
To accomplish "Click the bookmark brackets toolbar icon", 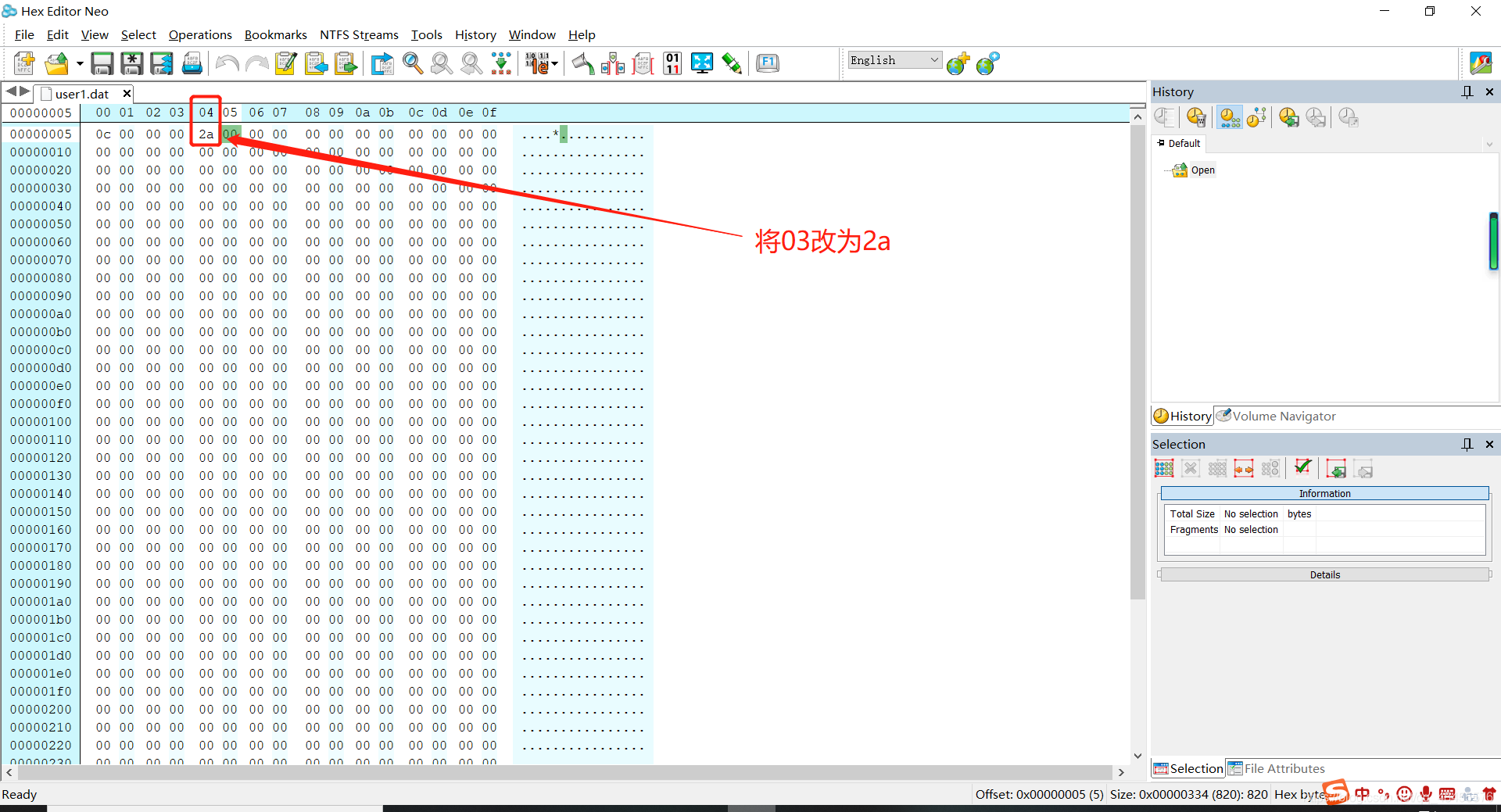I will (613, 63).
